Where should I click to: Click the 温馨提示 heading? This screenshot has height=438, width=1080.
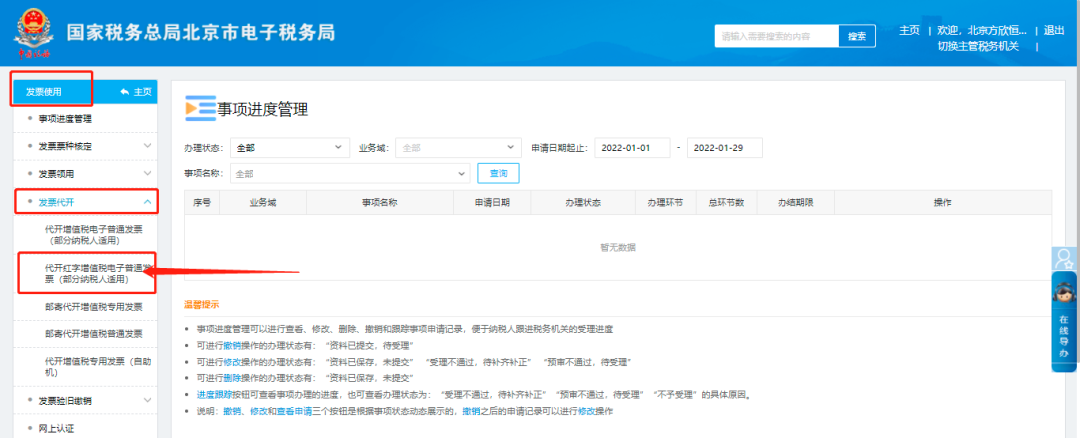[x=202, y=304]
